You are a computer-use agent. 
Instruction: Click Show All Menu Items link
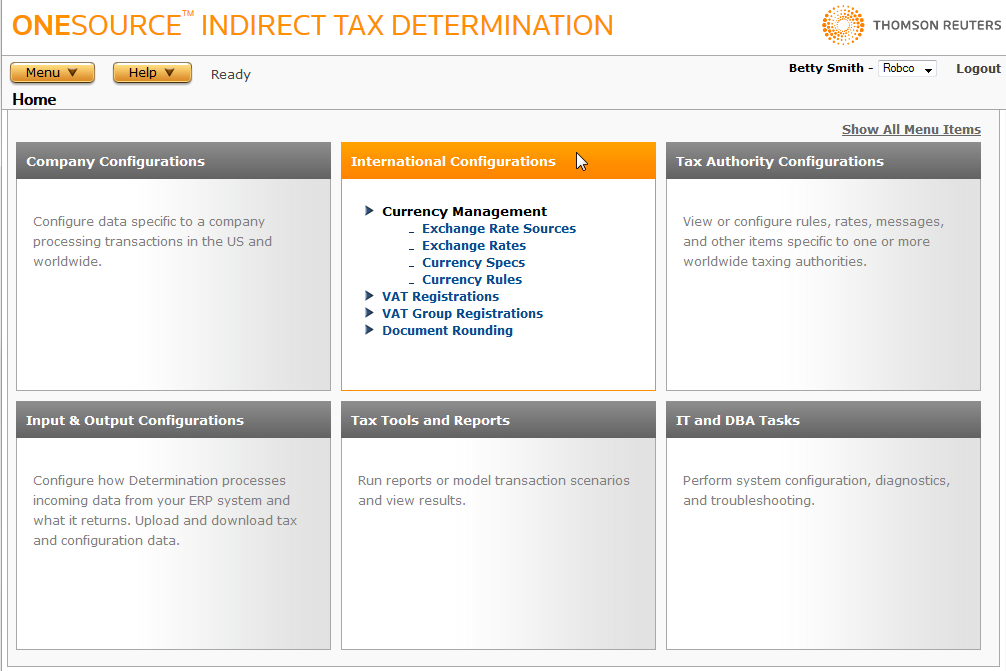[x=911, y=129]
